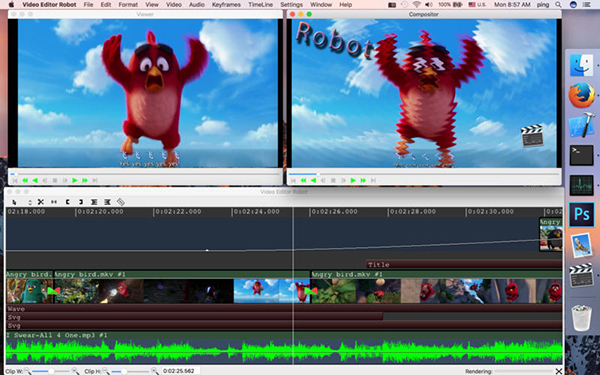Select the arrow pointer tool in timeline toolbar
The width and height of the screenshot is (600, 375).
click(15, 202)
